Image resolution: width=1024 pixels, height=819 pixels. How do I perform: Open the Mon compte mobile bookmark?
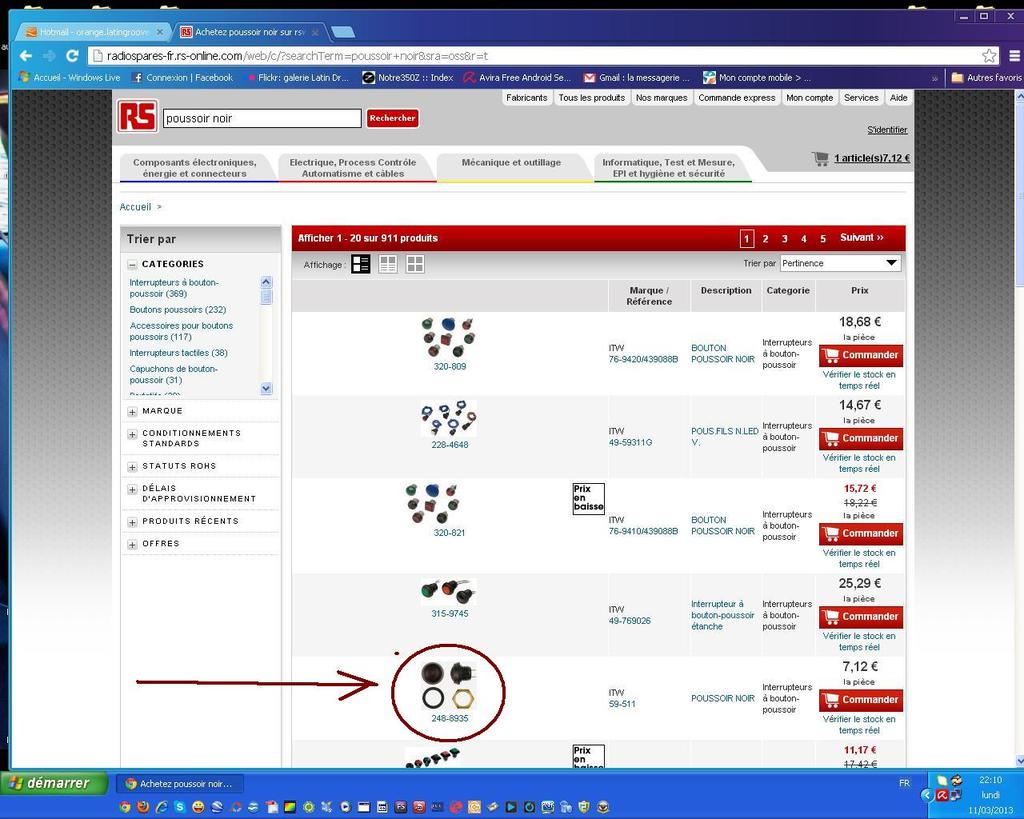(758, 78)
